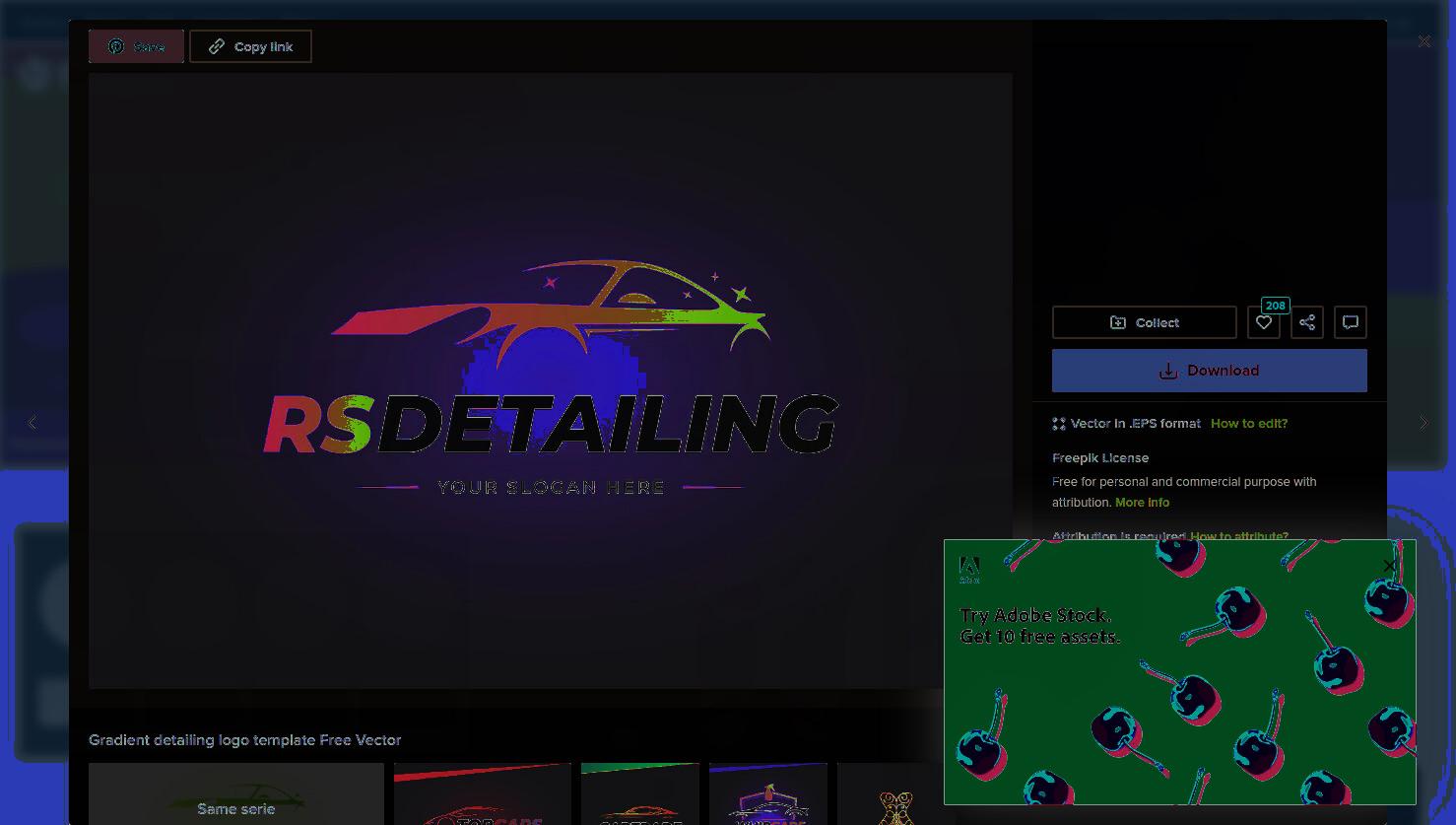Open the 'Same serie' thumbnail
The height and width of the screenshot is (825, 1456).
click(236, 794)
